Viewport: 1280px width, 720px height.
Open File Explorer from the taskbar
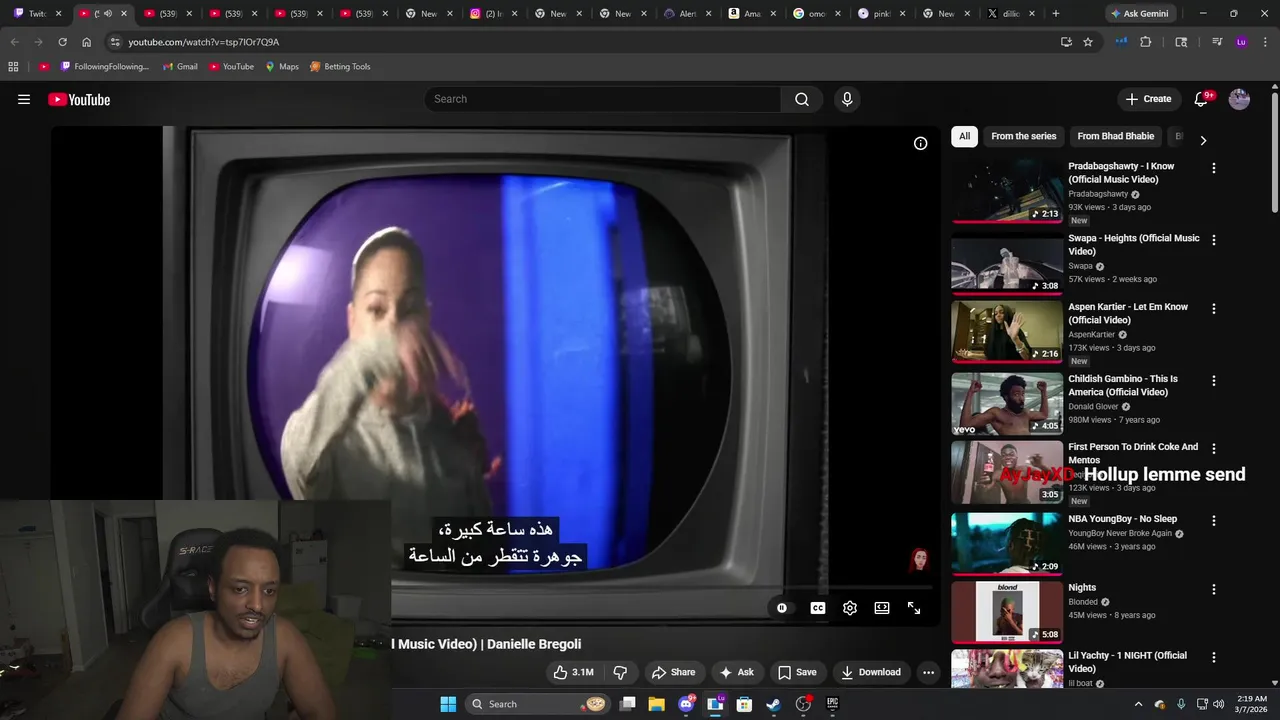coord(657,704)
